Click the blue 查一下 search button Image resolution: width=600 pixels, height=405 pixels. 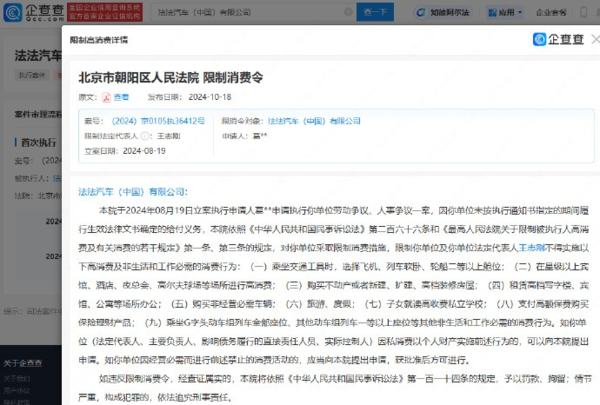[375, 12]
